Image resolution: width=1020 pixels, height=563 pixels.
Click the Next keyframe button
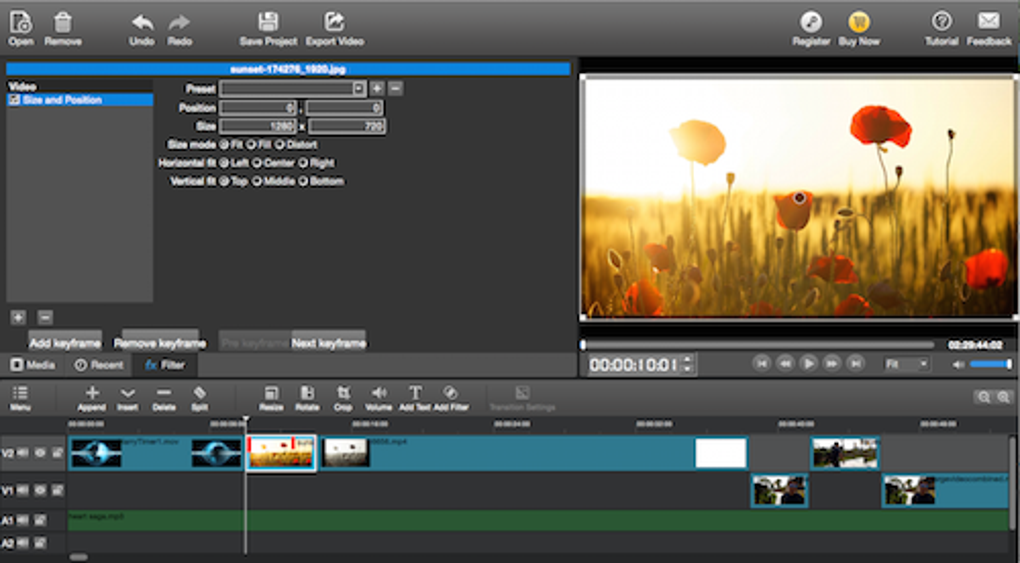[328, 342]
